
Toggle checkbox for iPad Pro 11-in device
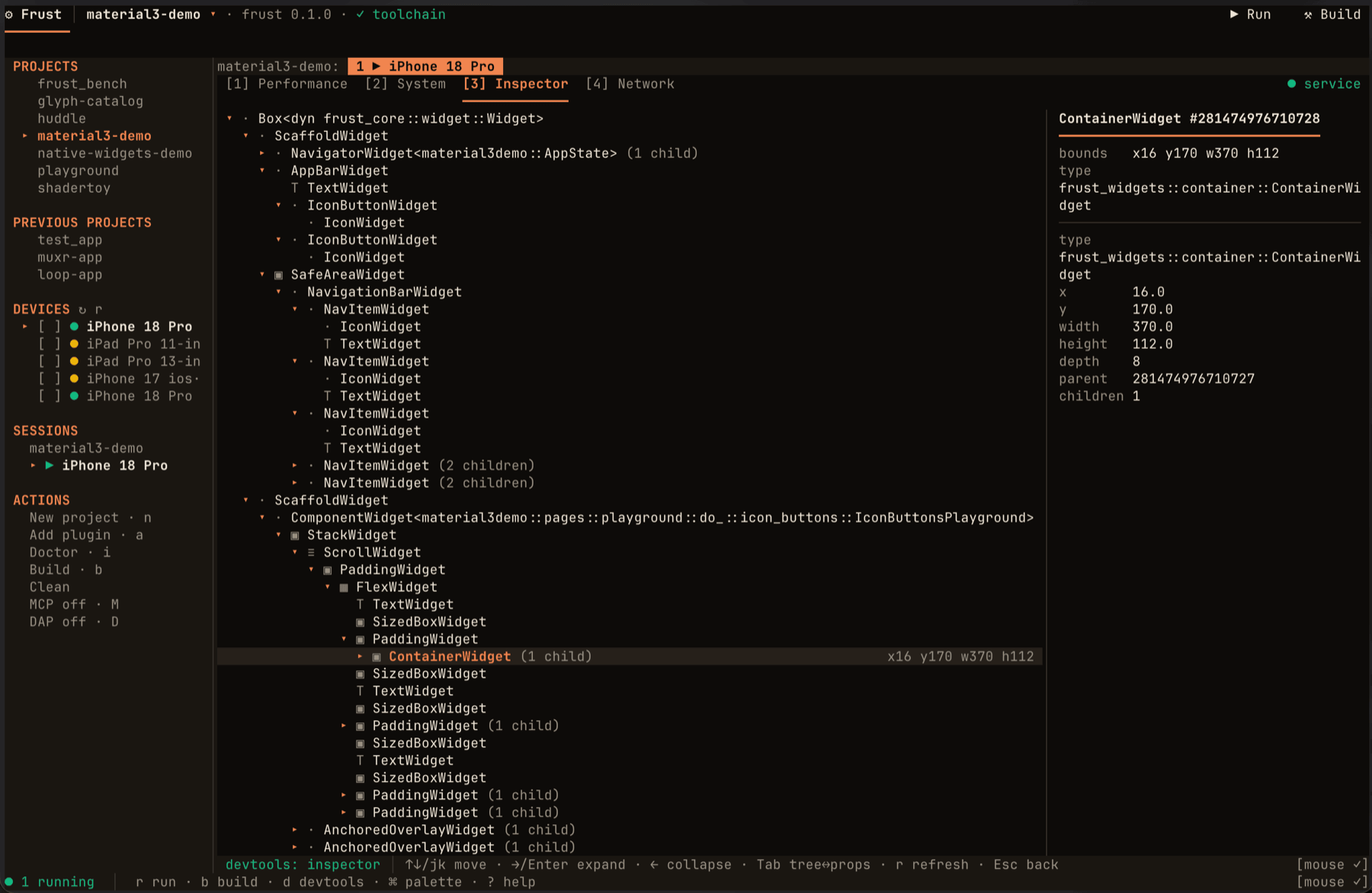(50, 344)
